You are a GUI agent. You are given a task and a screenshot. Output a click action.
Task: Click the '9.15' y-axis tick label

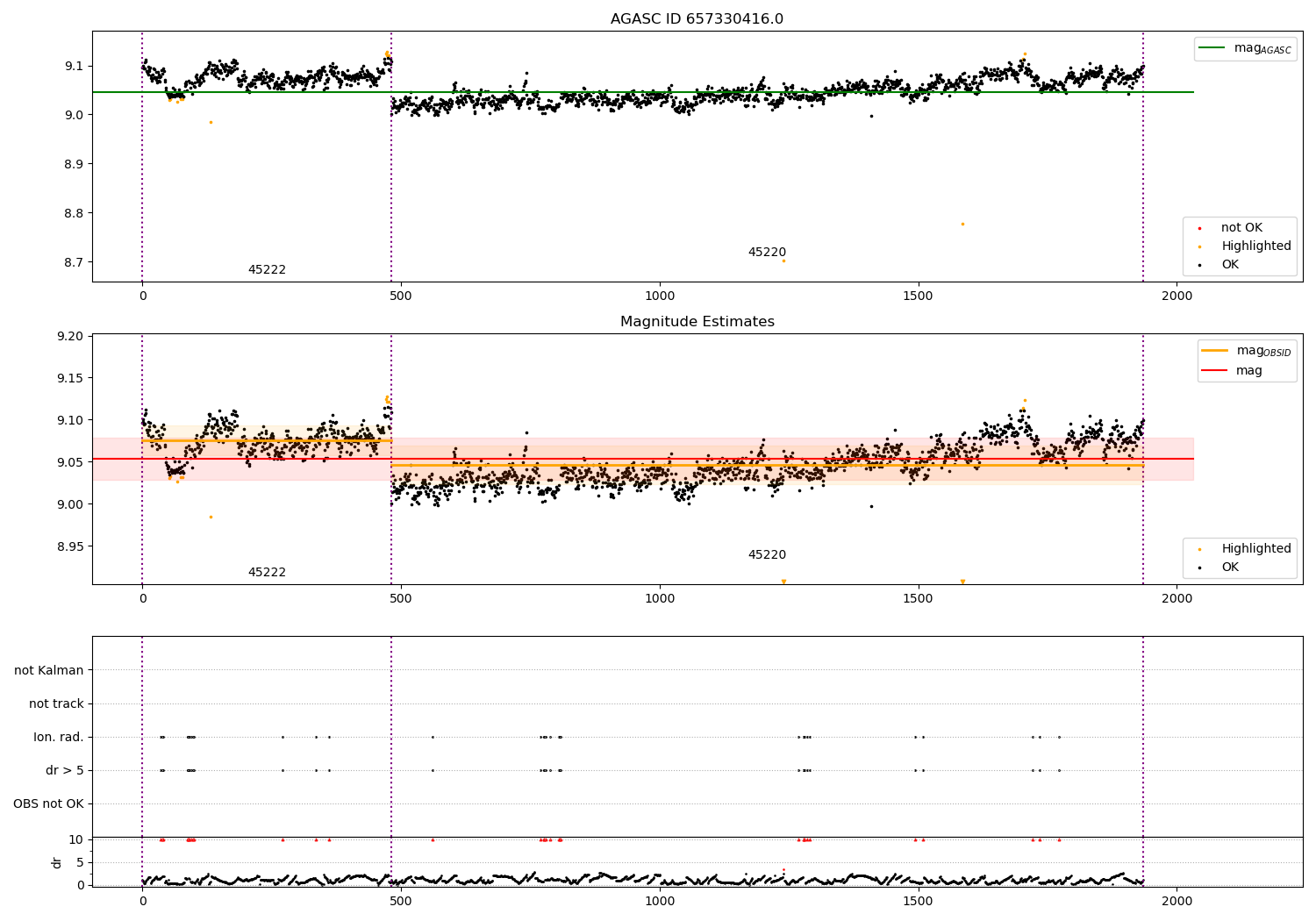(70, 379)
